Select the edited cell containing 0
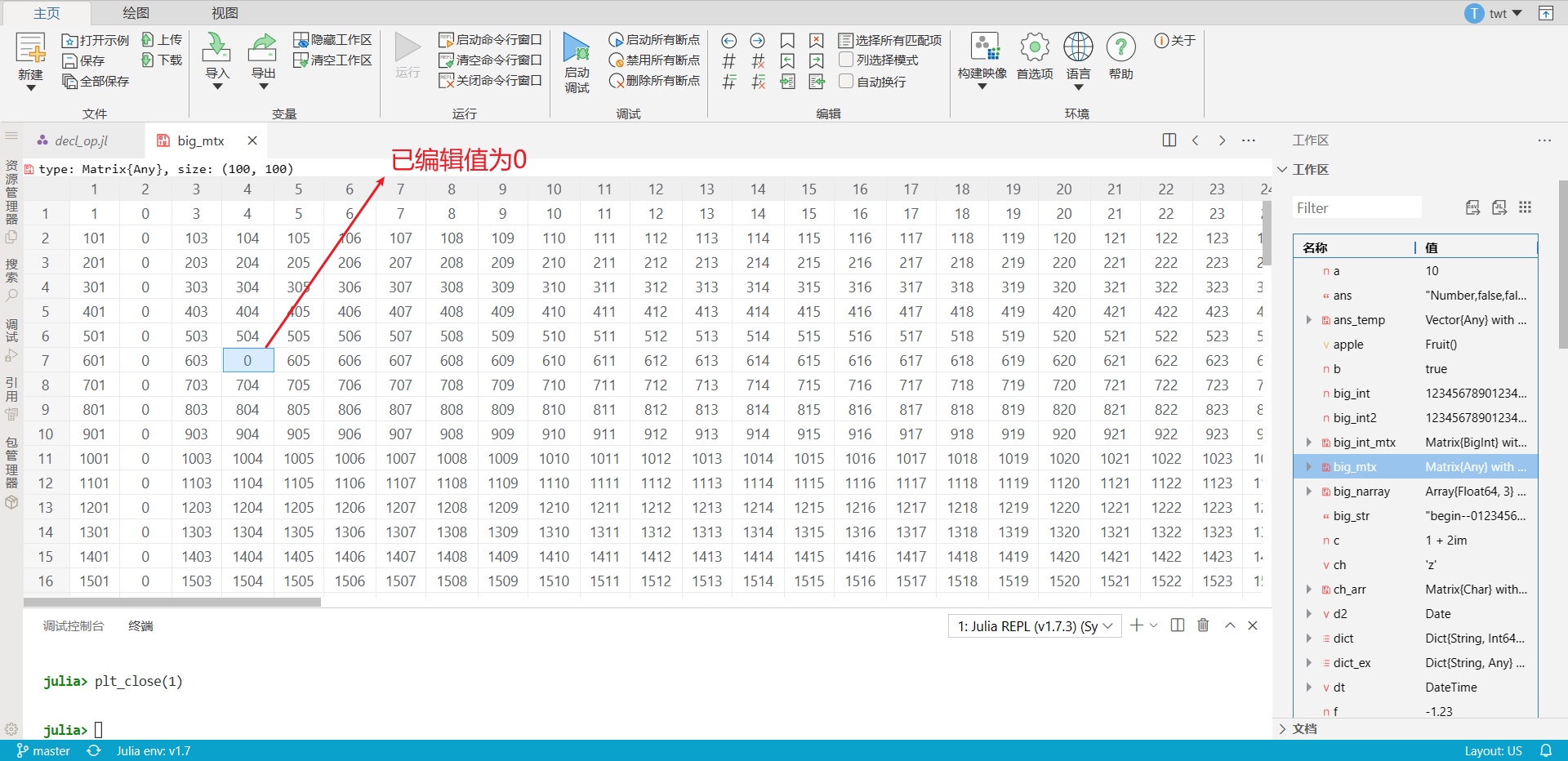Screen dimensions: 1568x761 click(248, 360)
